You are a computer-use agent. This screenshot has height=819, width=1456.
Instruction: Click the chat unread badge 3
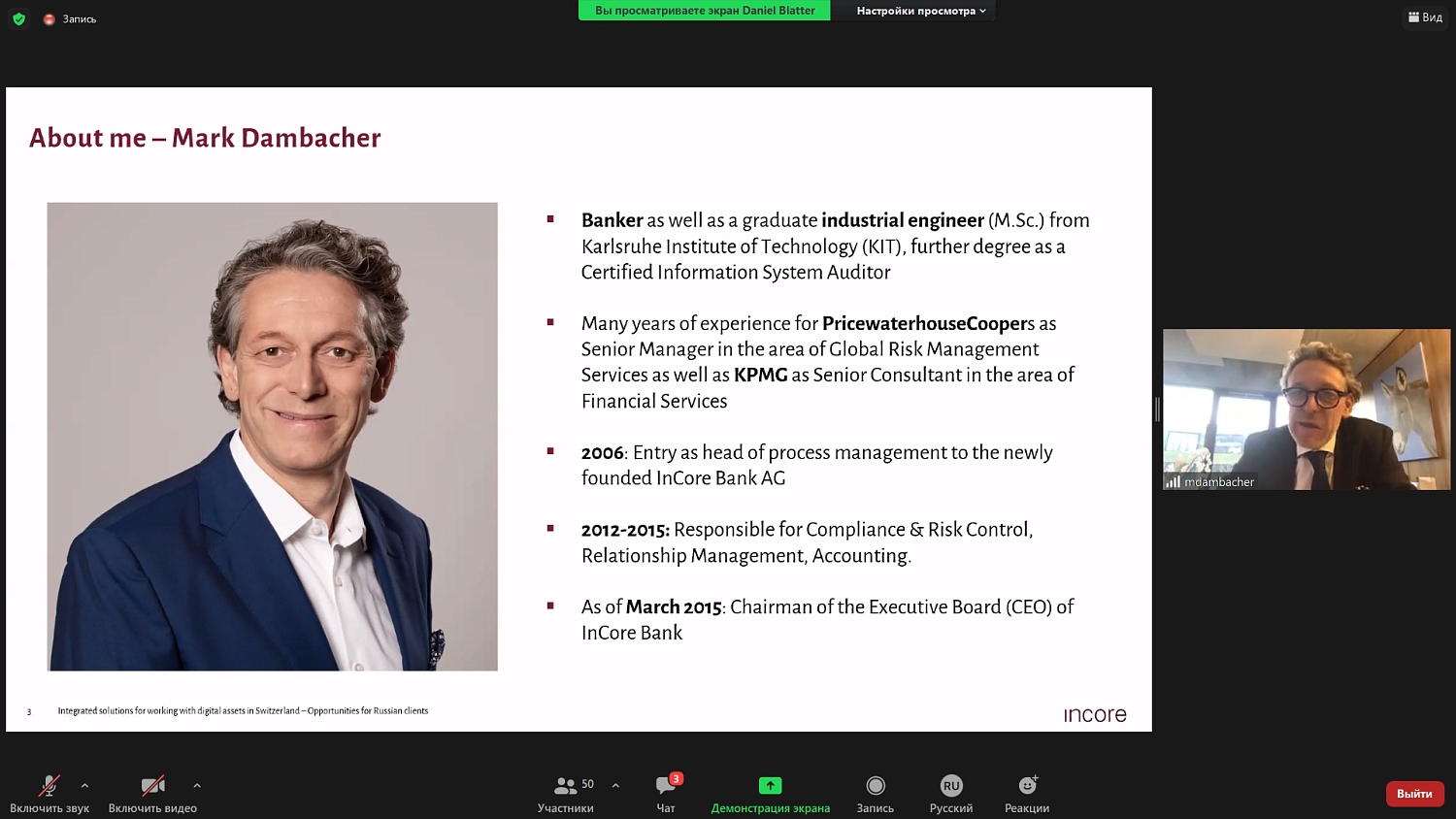tap(677, 778)
